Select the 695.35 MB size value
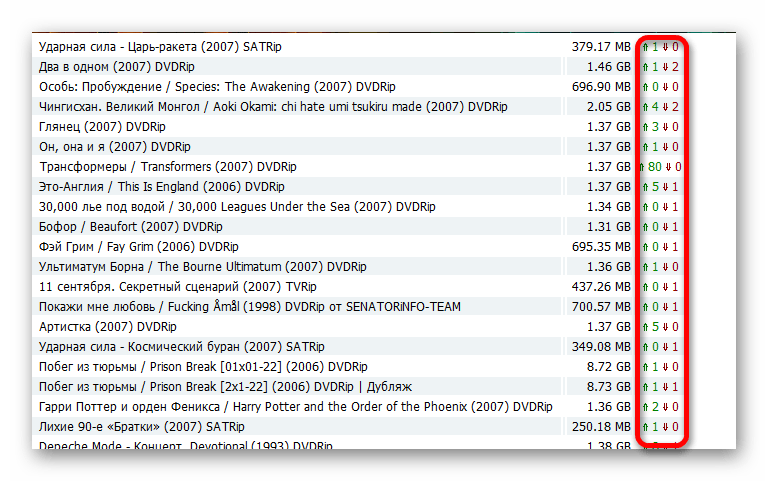The height and width of the screenshot is (481, 768). [601, 247]
